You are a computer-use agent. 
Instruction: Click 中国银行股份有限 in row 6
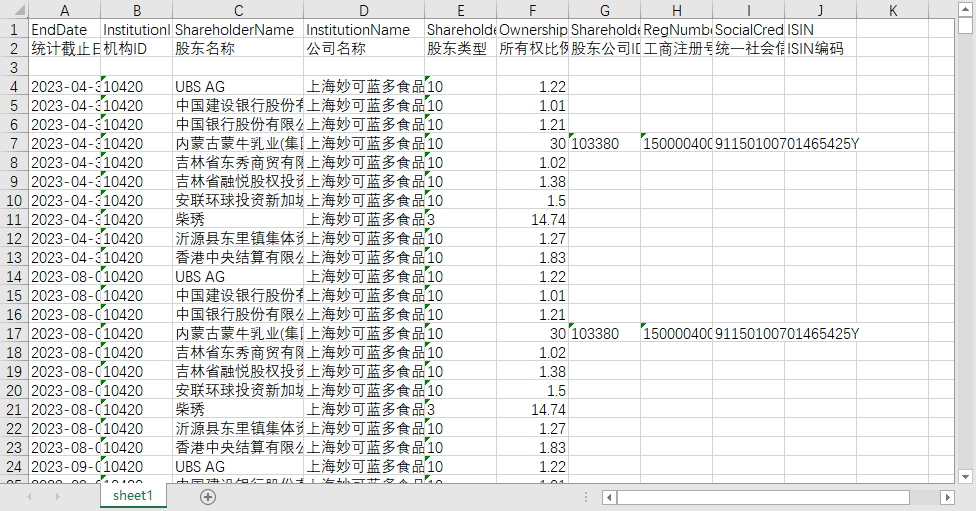238,124
